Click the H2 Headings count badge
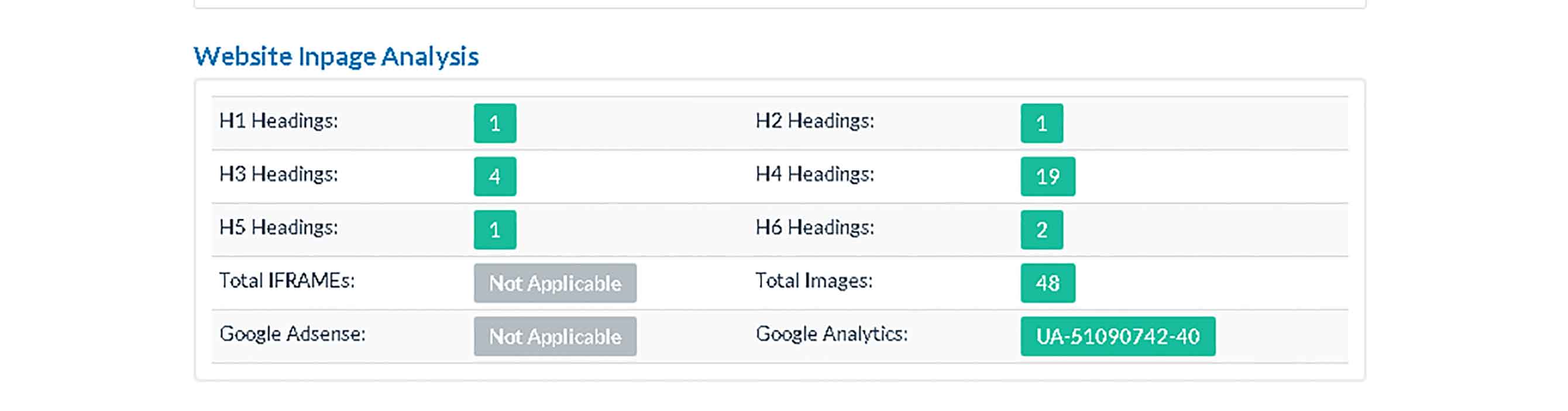 [1041, 123]
